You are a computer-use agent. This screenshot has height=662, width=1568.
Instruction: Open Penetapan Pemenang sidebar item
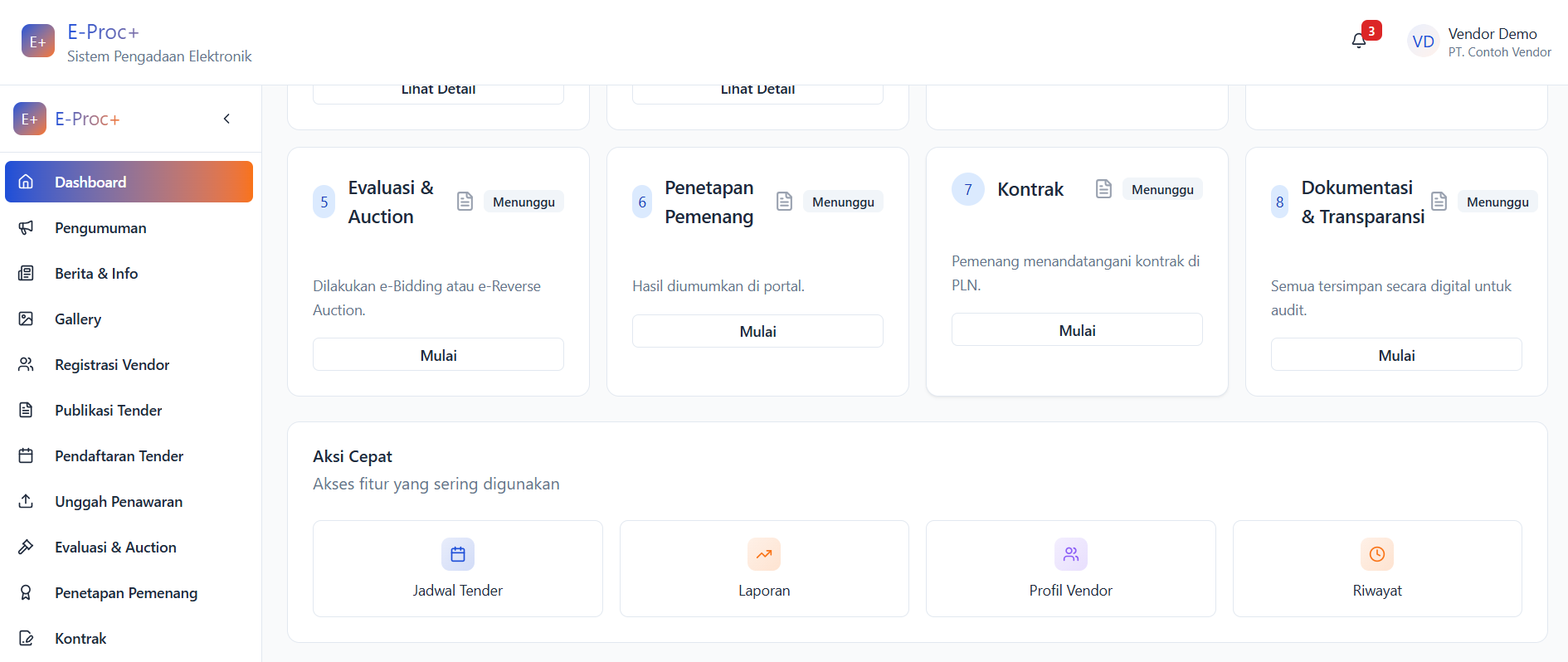point(126,593)
